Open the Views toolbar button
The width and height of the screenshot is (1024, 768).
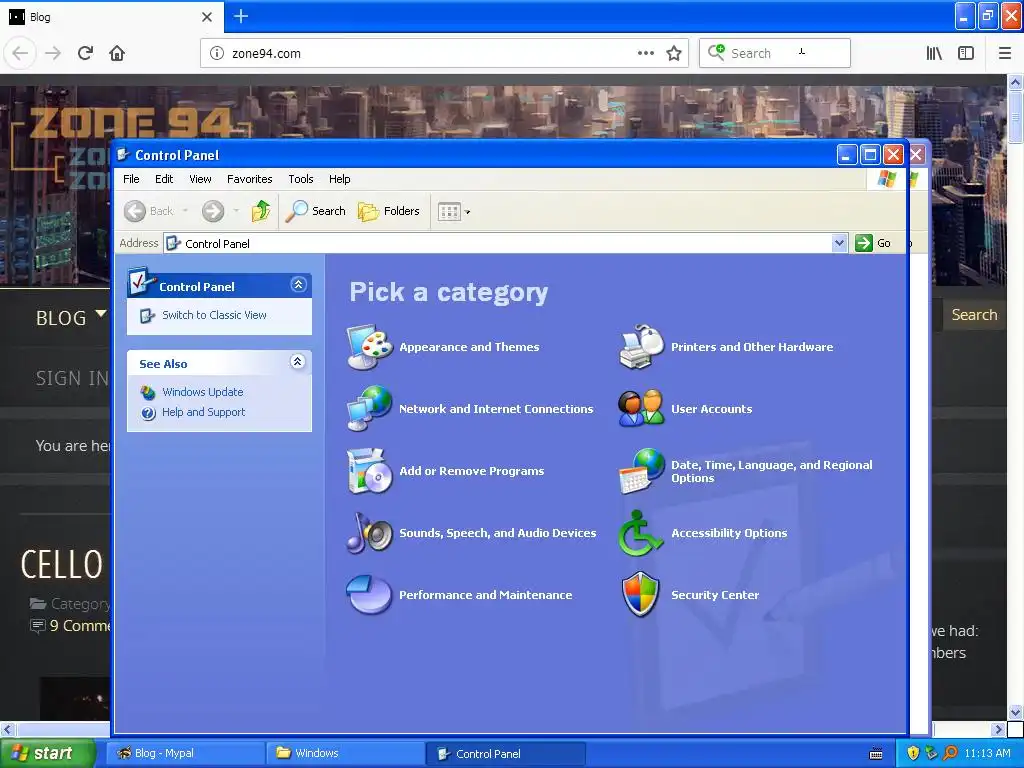pyautogui.click(x=453, y=212)
